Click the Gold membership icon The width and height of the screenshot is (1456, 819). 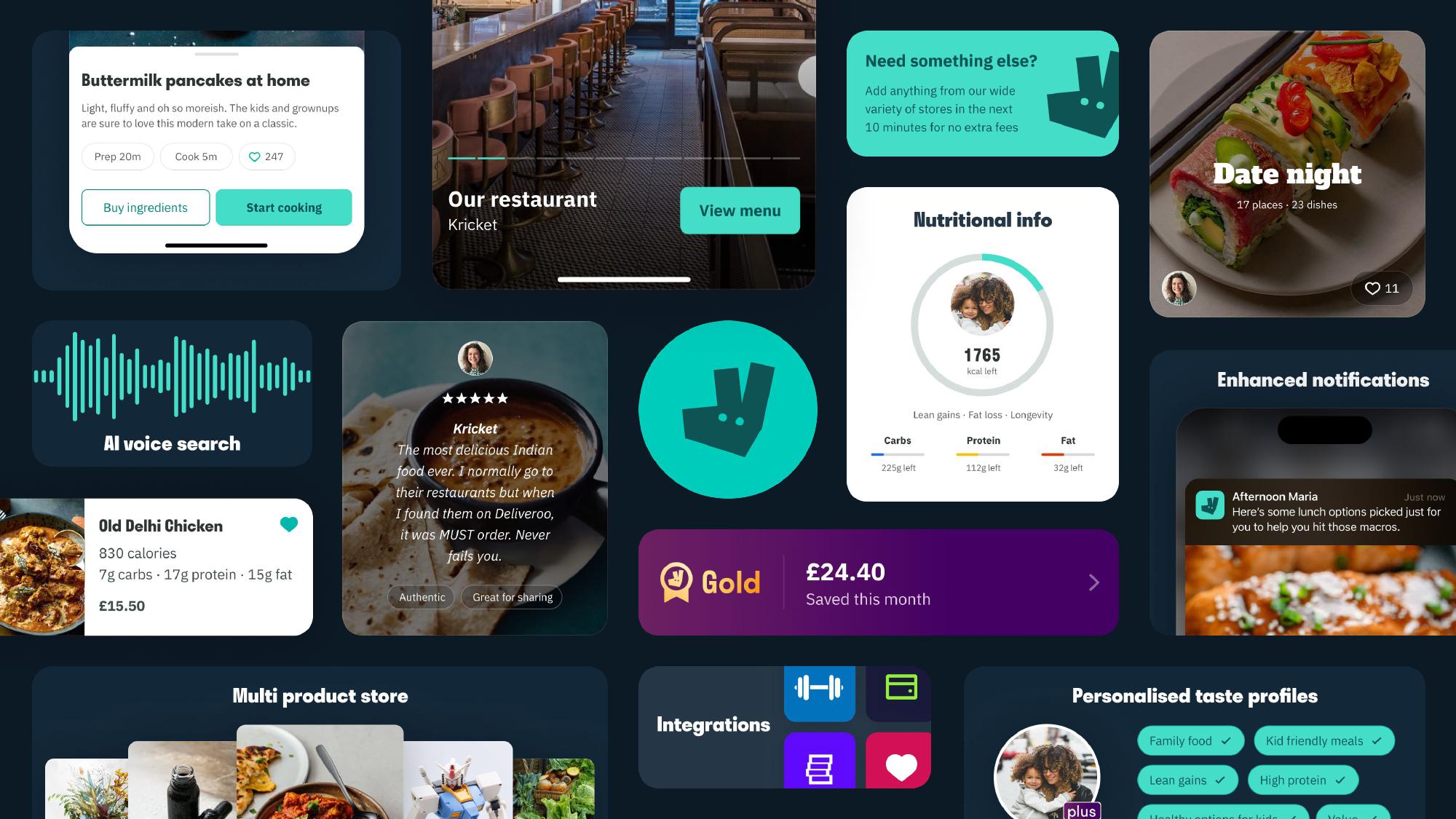coord(676,581)
